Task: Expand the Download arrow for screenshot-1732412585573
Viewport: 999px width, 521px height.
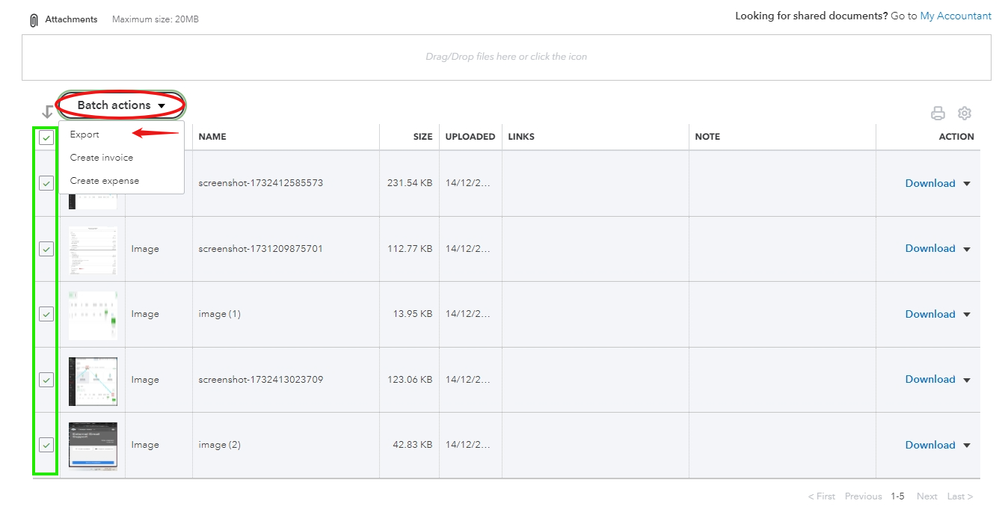Action: [x=967, y=184]
